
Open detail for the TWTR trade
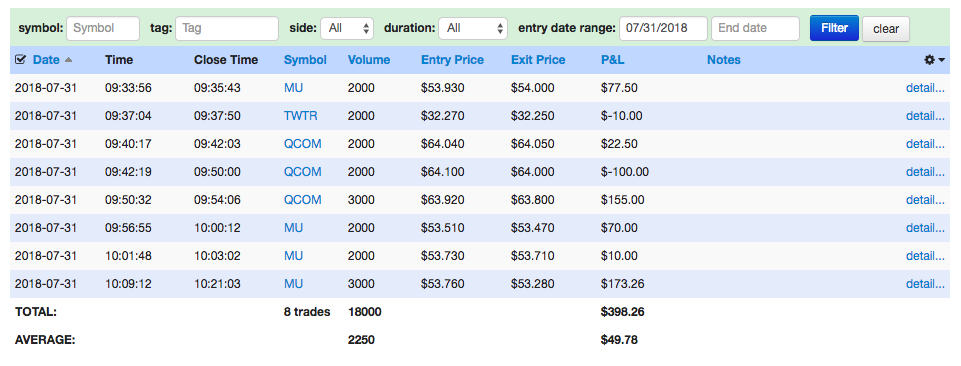925,116
